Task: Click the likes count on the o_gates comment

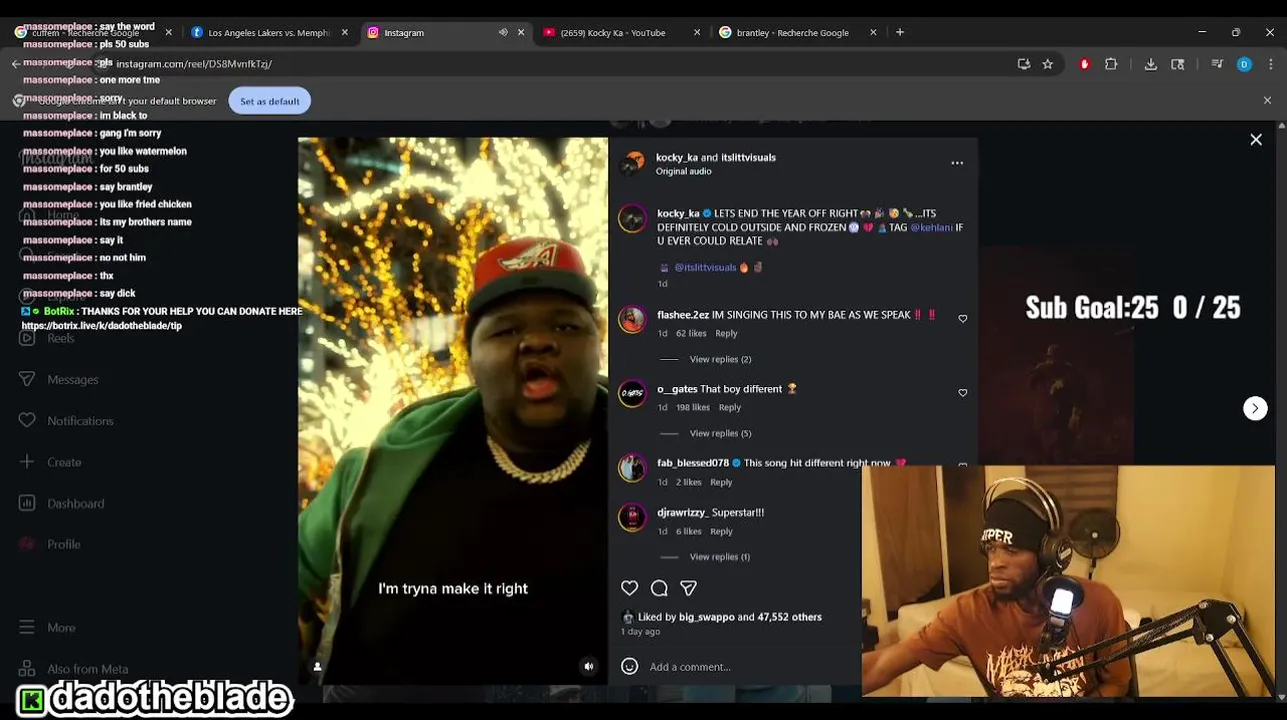Action: point(693,407)
